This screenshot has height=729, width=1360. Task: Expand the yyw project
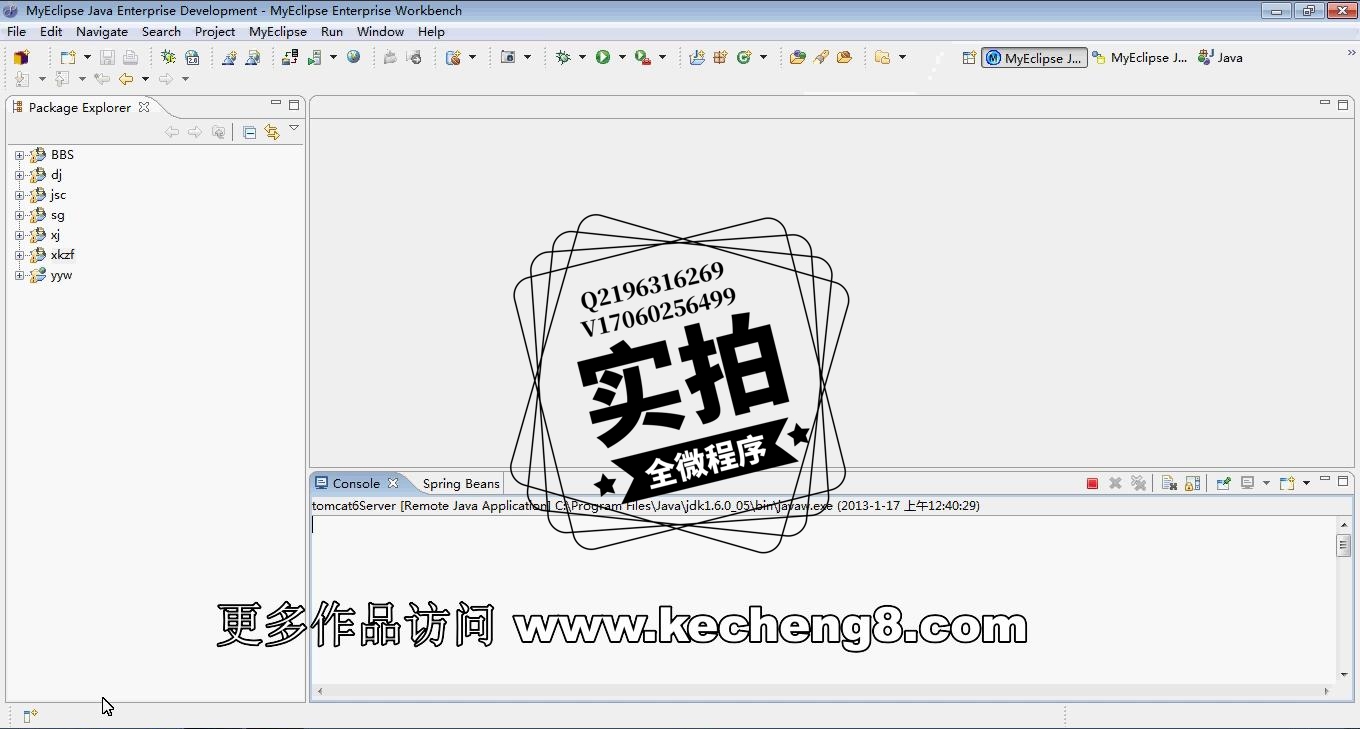tap(19, 275)
